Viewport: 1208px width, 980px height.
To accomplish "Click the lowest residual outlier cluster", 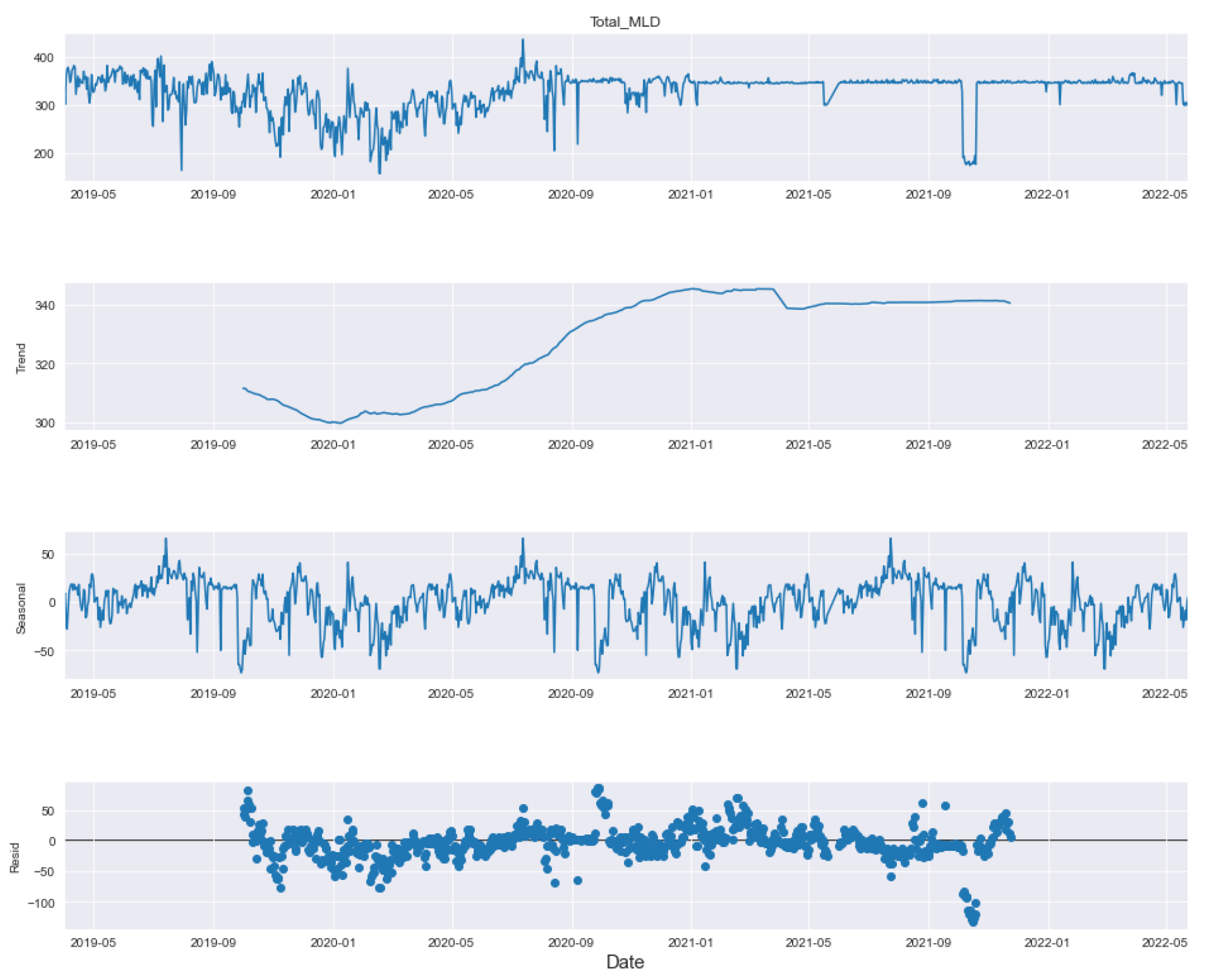I will (x=972, y=916).
